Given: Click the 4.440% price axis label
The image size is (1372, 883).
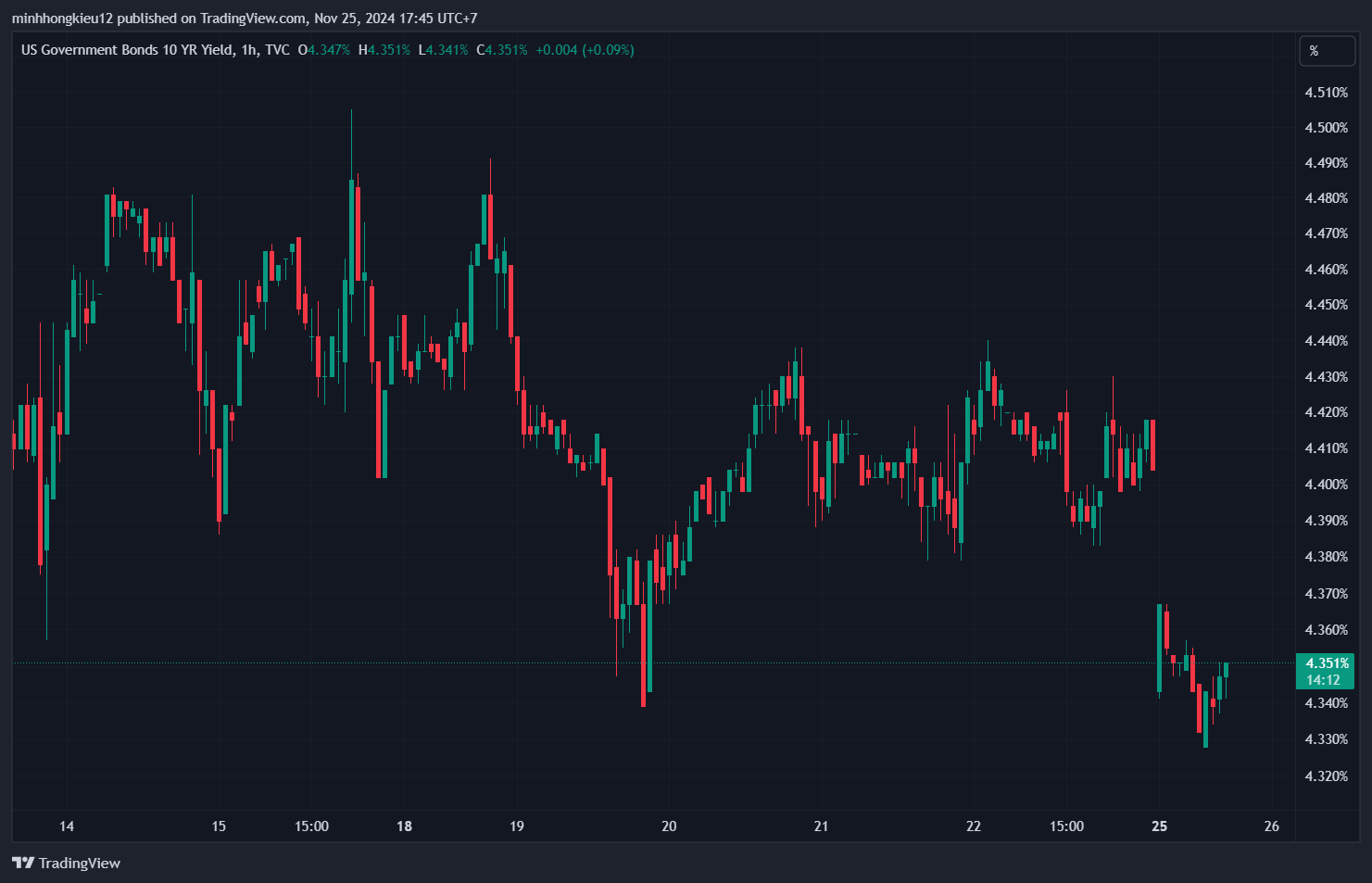Looking at the screenshot, I should coord(1327,341).
